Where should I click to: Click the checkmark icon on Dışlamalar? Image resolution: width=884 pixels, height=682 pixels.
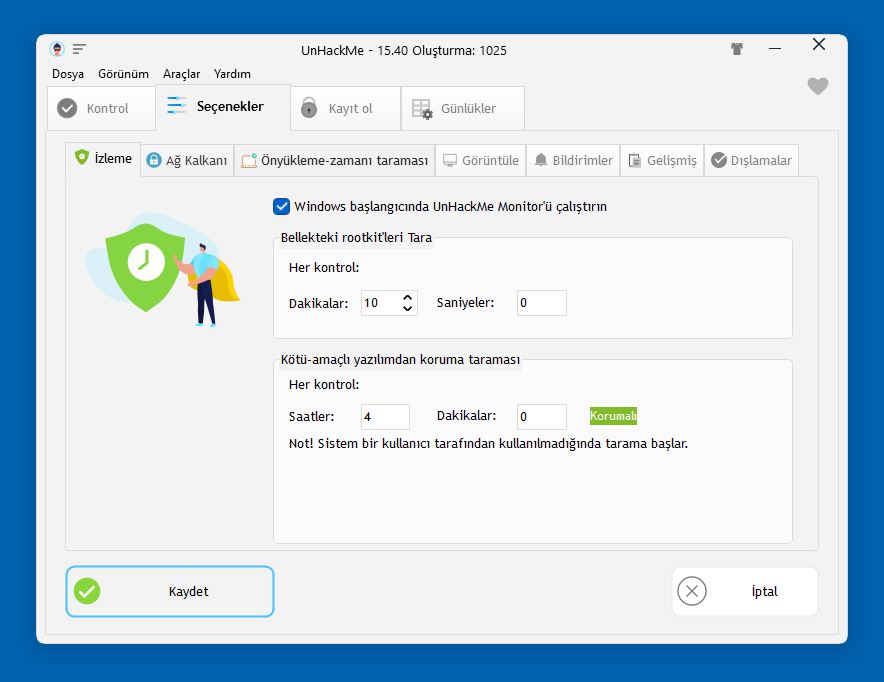coord(719,160)
